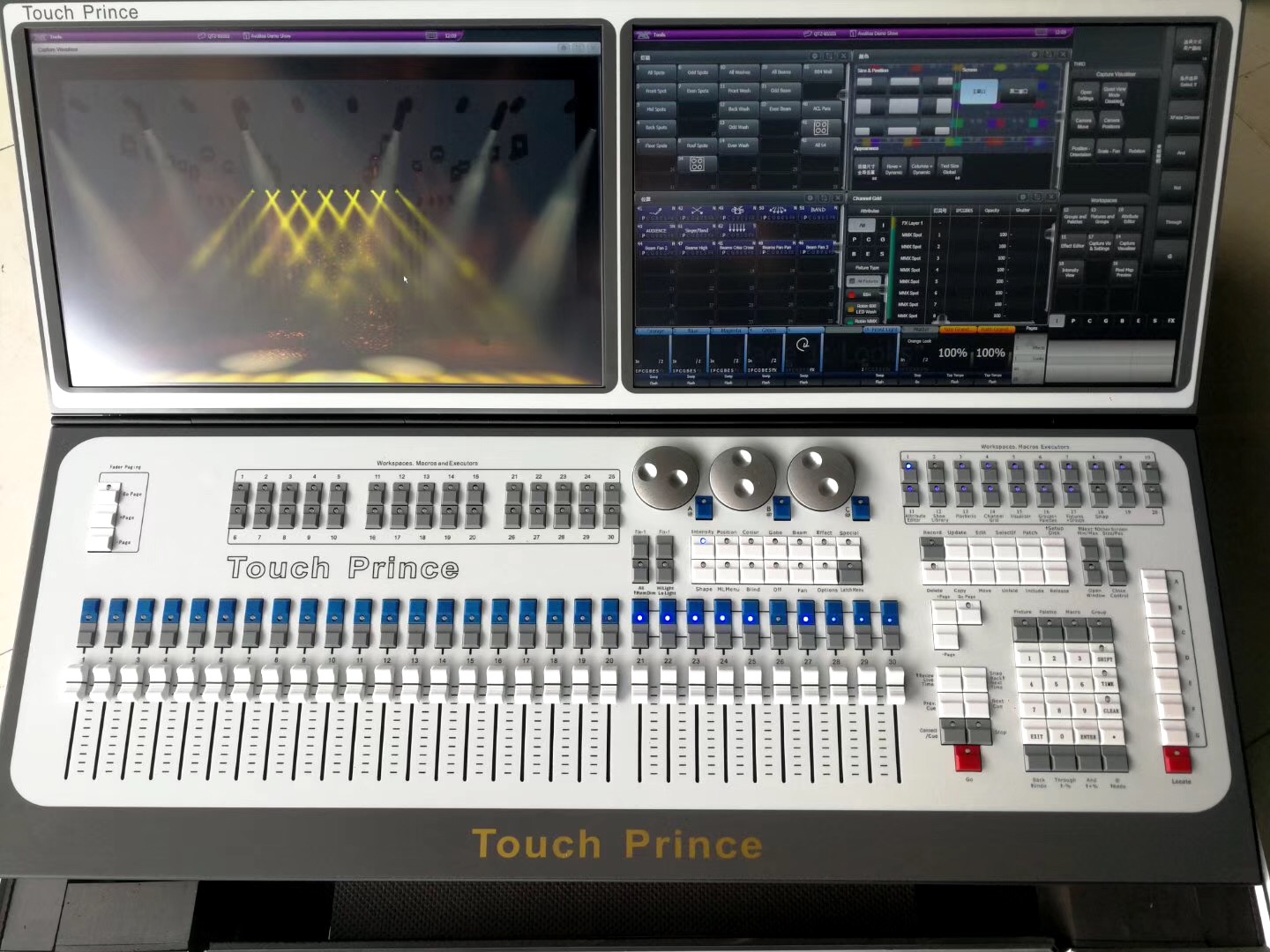Select the All Washes group
Viewport: 1270px width, 952px height.
click(x=739, y=72)
